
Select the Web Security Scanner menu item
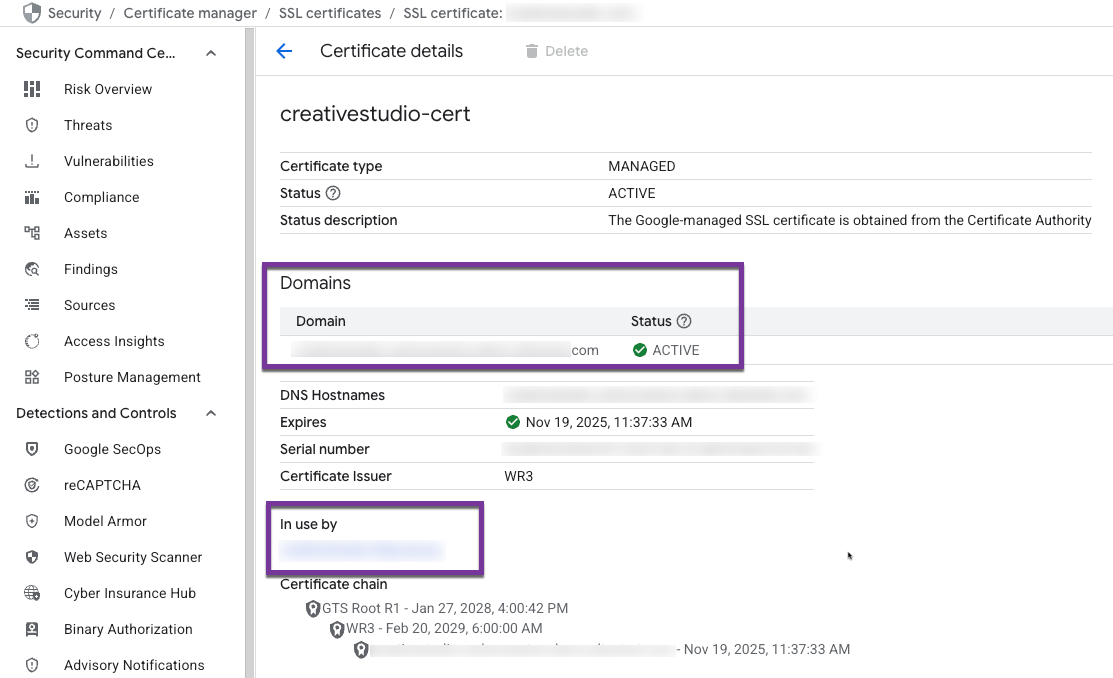click(x=133, y=557)
